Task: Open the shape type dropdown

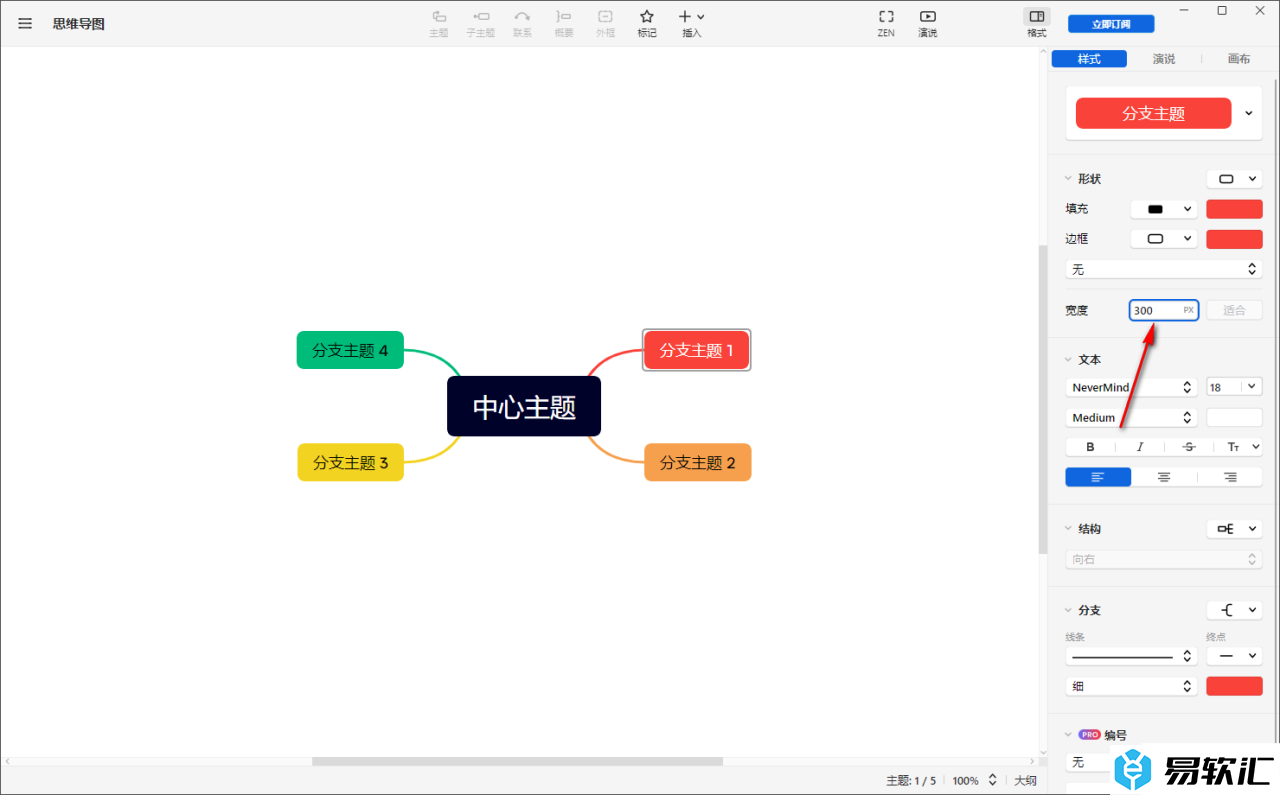Action: point(1234,179)
